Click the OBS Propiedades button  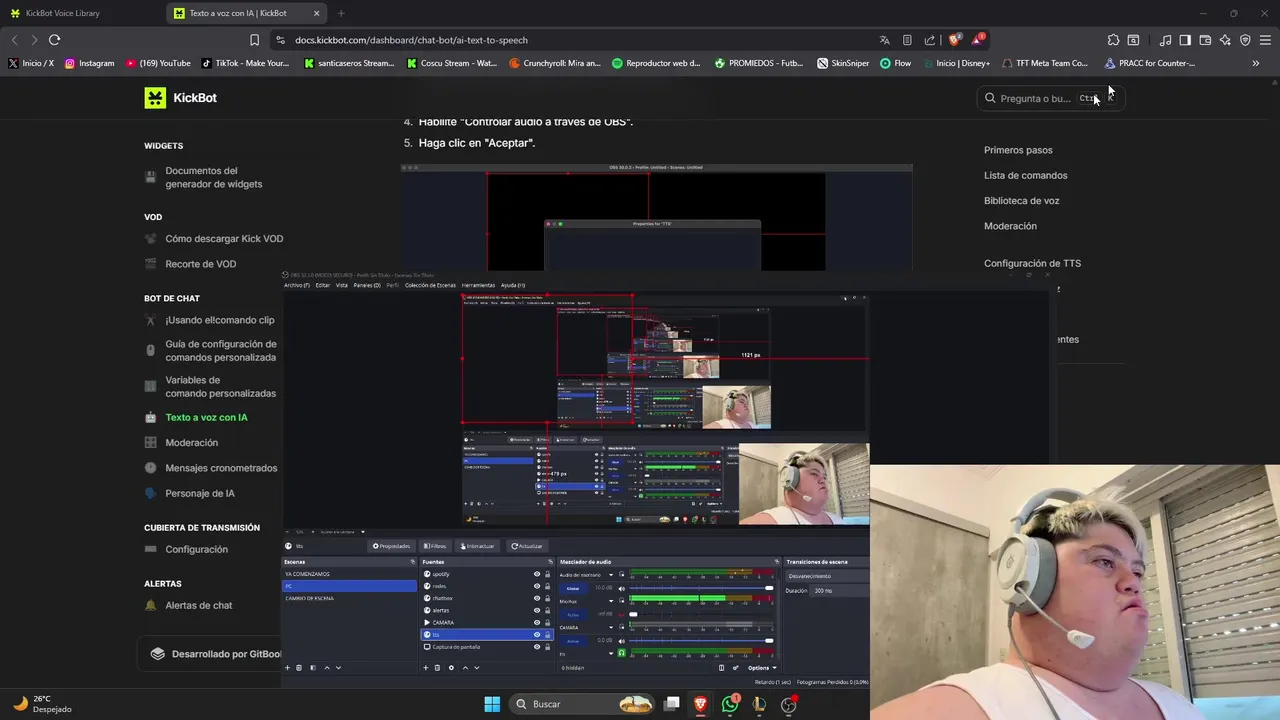[392, 546]
